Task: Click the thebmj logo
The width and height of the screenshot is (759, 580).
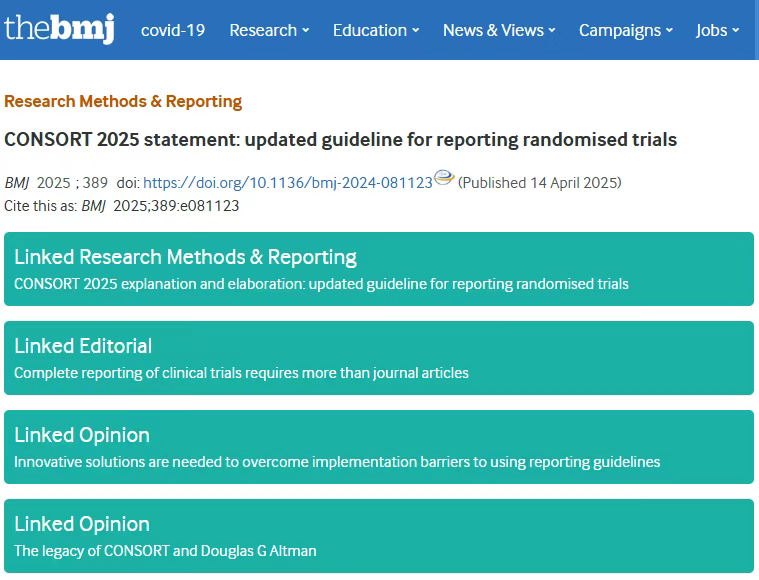Action: tap(60, 29)
